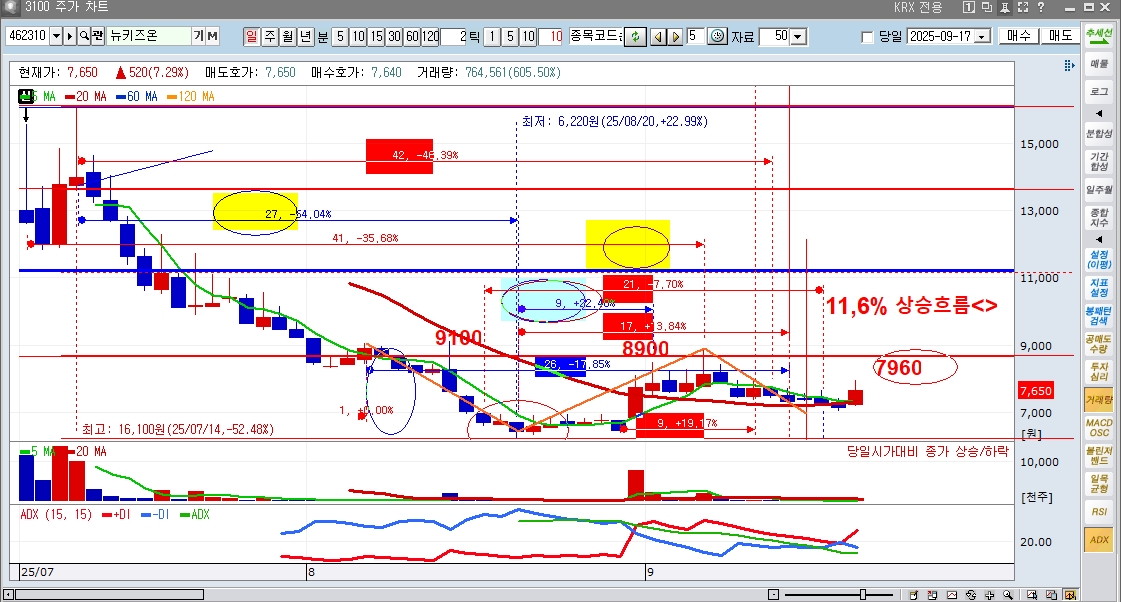Click the pin window icon in title bar

(1004, 7)
